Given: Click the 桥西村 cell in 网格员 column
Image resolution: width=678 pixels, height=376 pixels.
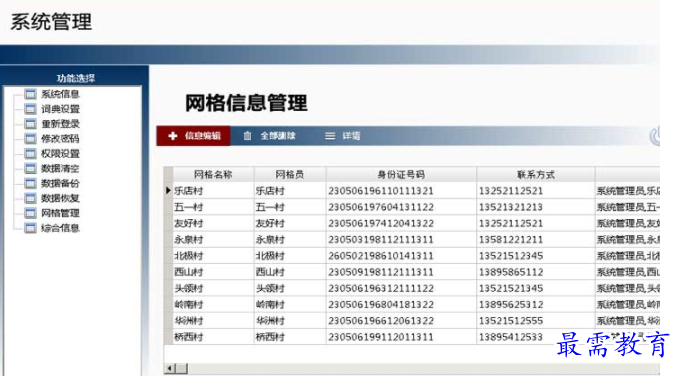Looking at the screenshot, I should pos(290,337).
